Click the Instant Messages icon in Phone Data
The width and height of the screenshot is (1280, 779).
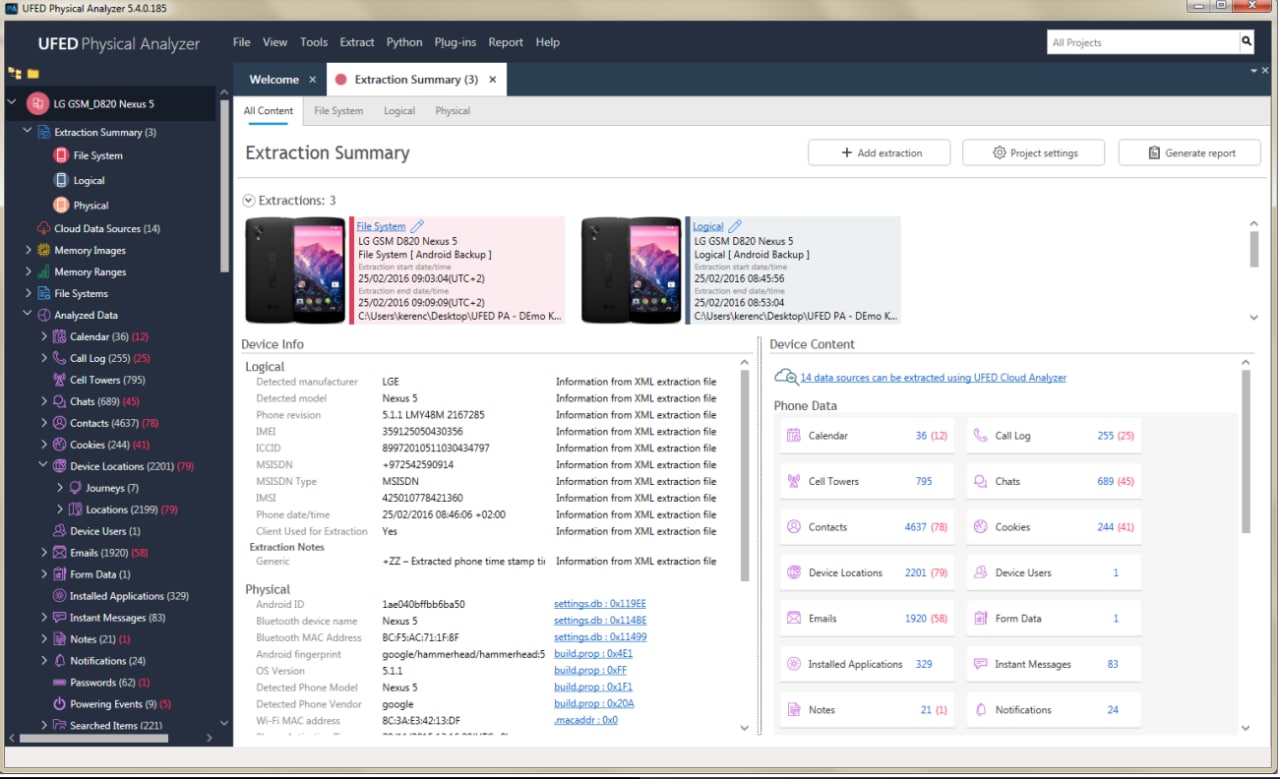[980, 664]
